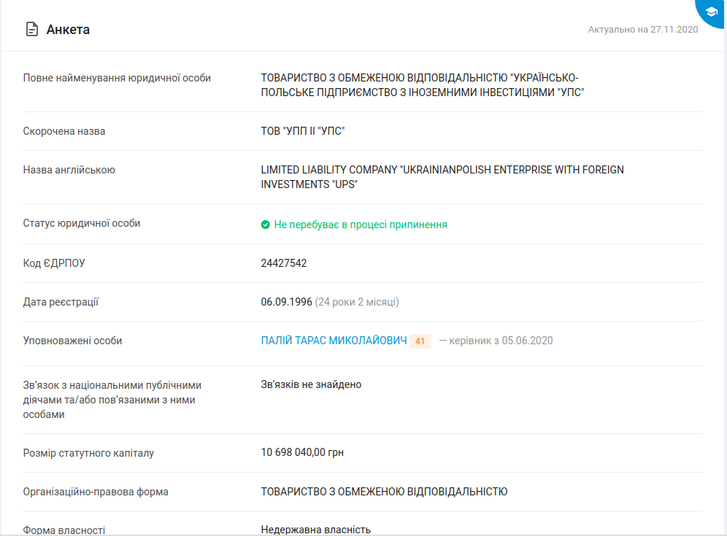Click the Повне найменування юридичної особи label
The height and width of the screenshot is (536, 727).
click(117, 78)
